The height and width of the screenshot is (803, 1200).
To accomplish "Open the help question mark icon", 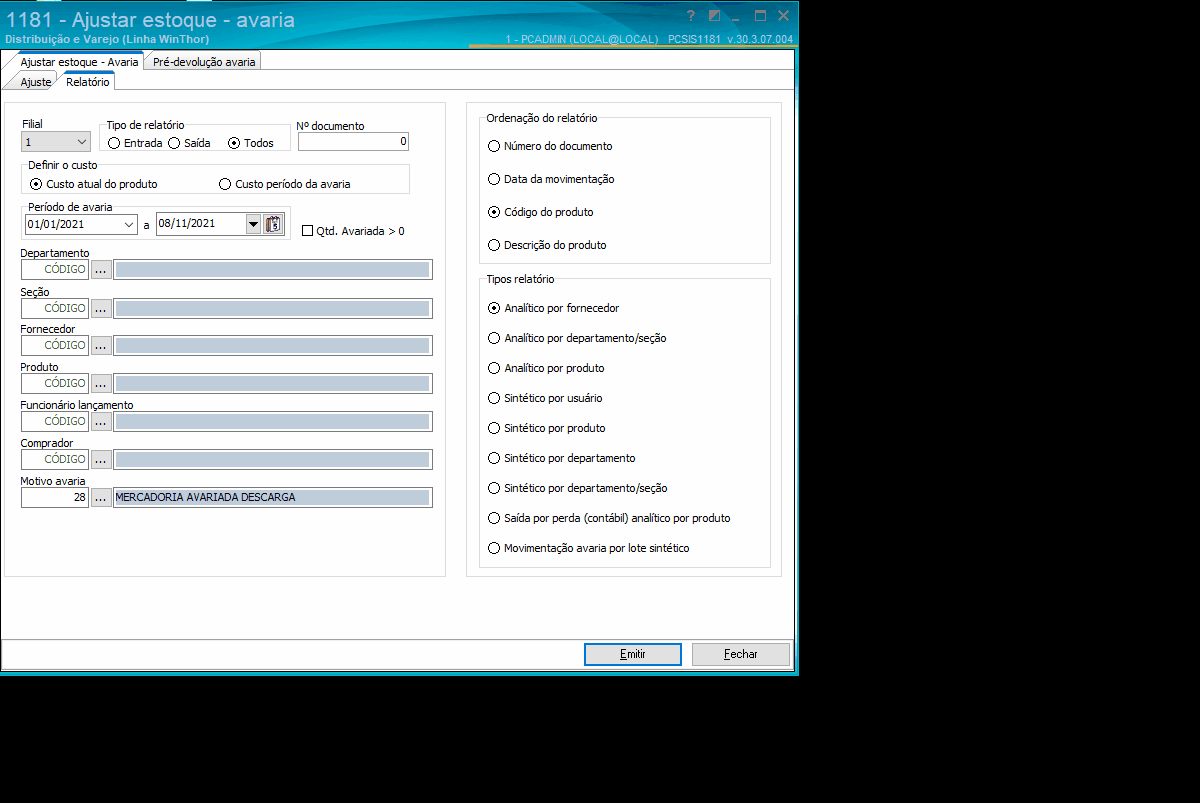I will click(690, 16).
